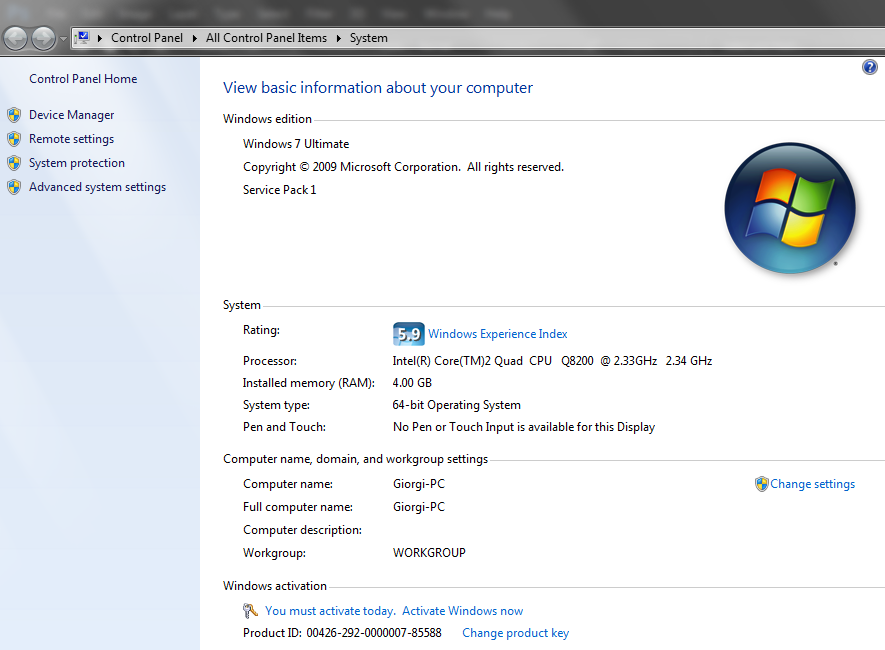Click the Windows edition section heading

coord(268,119)
